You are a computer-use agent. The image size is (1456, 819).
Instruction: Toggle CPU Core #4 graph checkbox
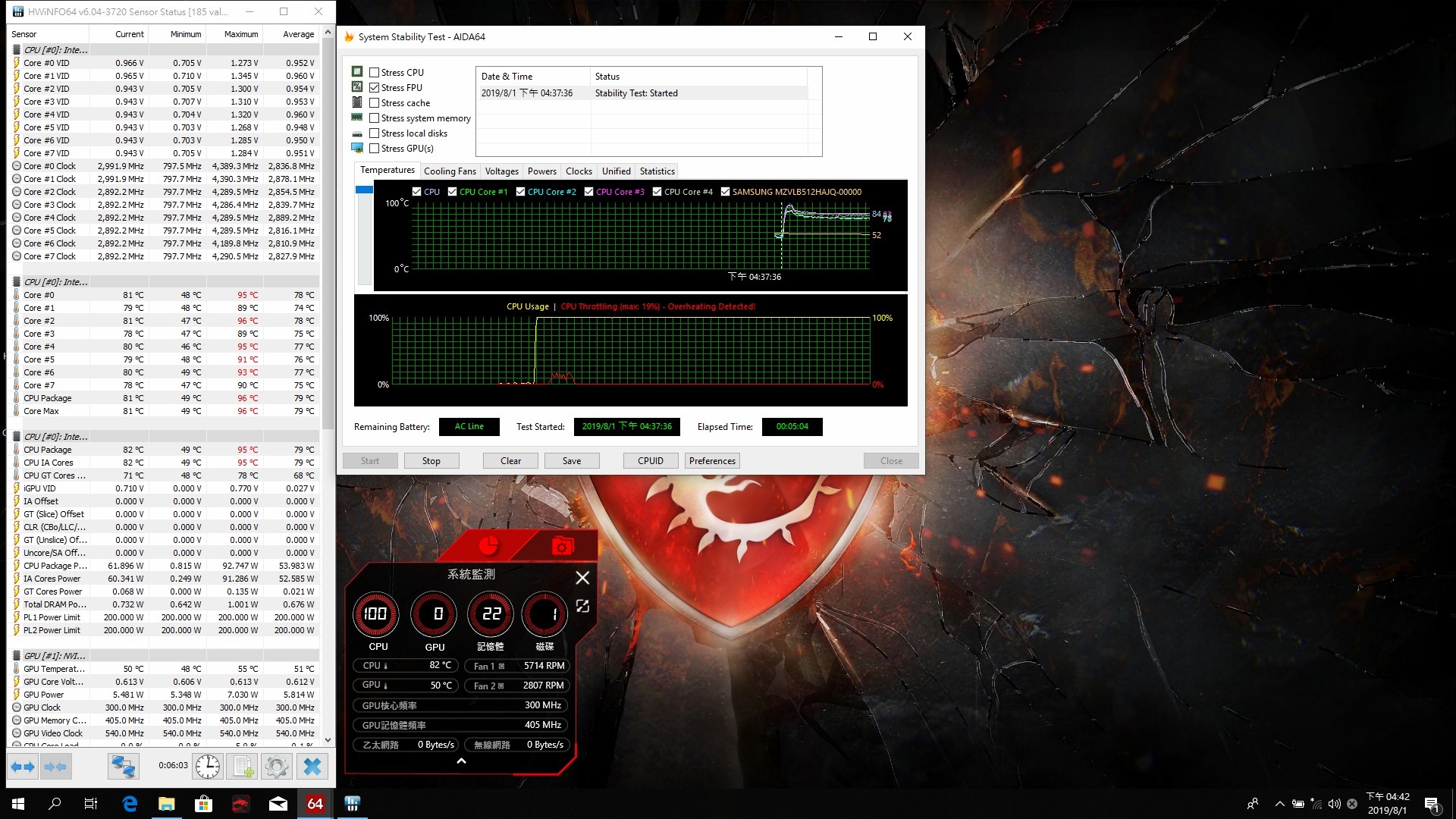657,192
